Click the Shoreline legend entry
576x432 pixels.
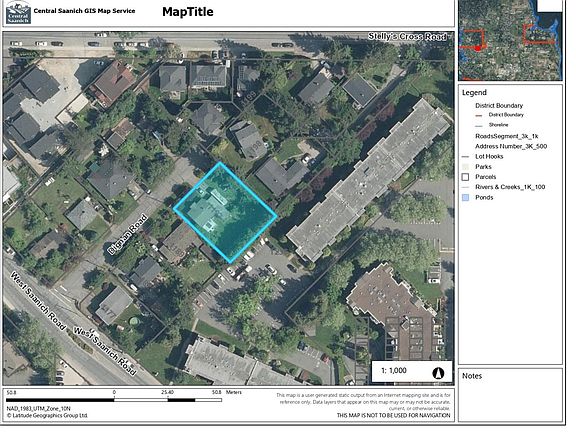click(498, 125)
